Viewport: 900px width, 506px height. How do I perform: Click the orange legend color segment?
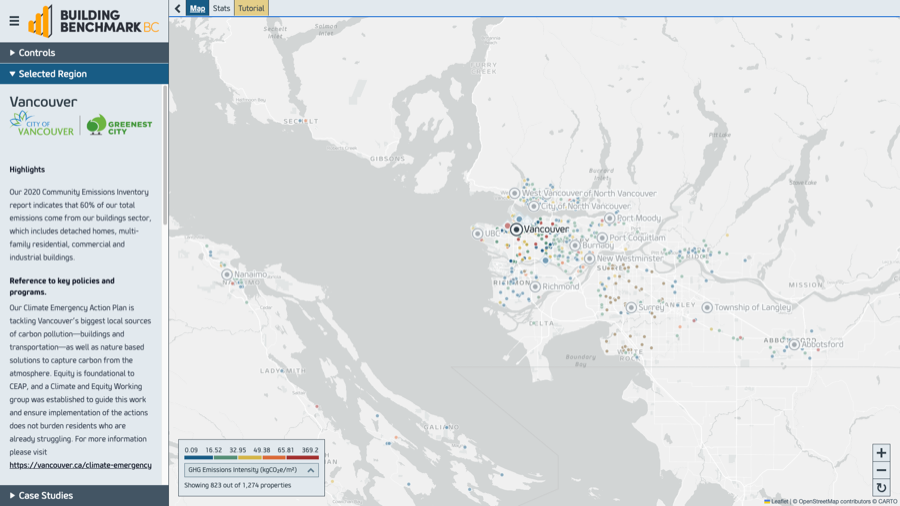[274, 458]
